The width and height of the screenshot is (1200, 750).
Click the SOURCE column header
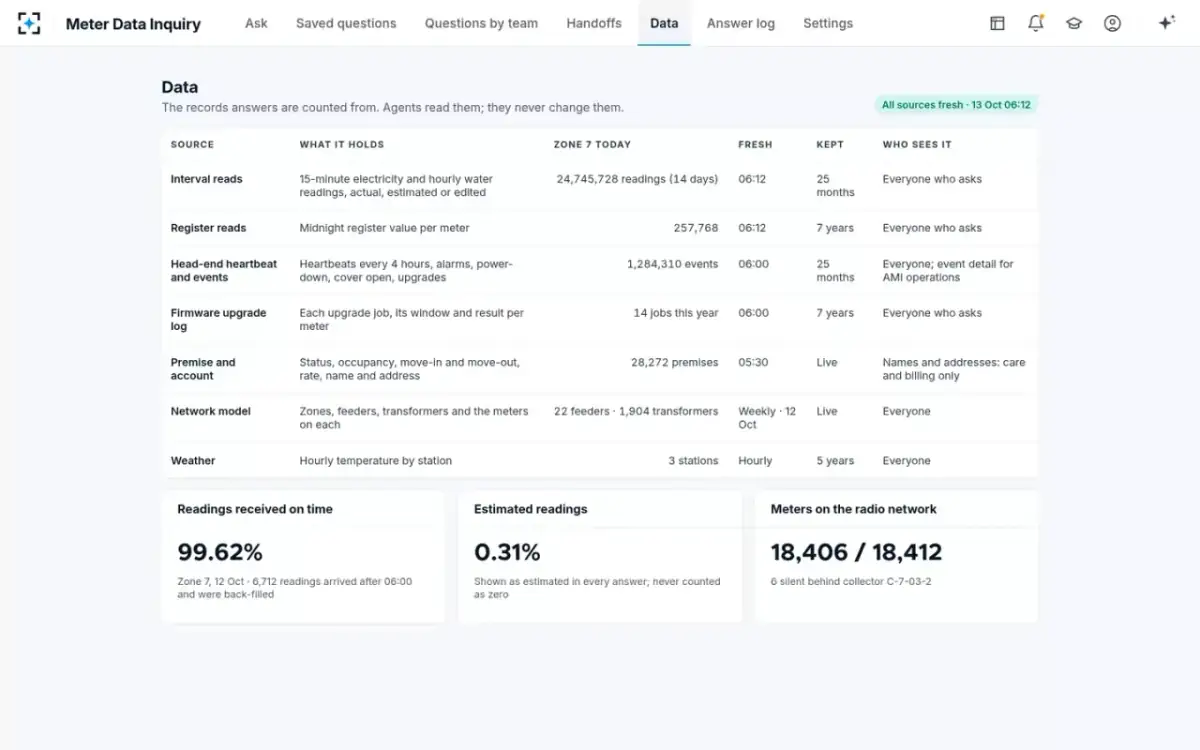192,144
